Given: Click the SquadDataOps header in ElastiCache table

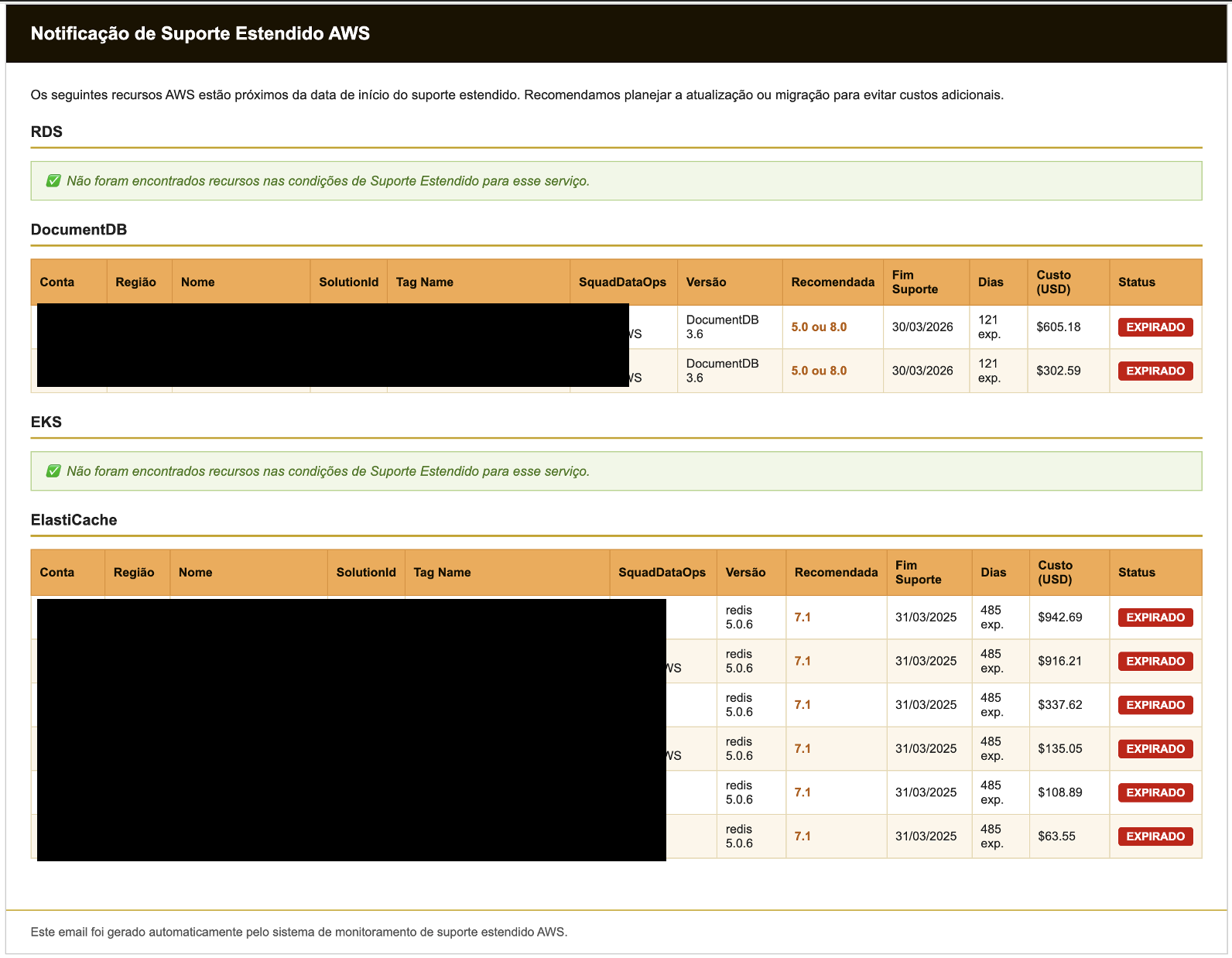Looking at the screenshot, I should (662, 573).
